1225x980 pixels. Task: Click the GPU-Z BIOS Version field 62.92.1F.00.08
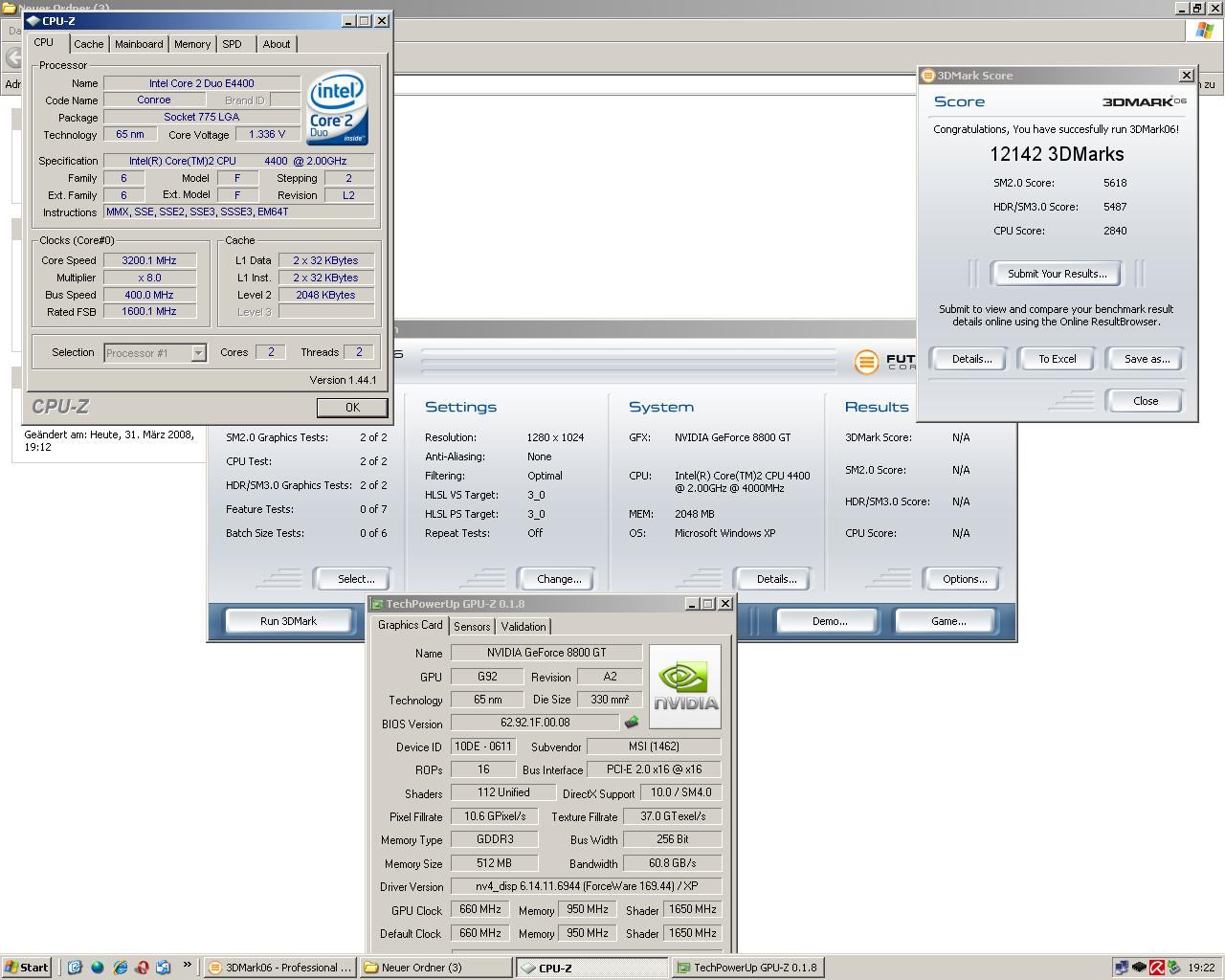tap(535, 723)
